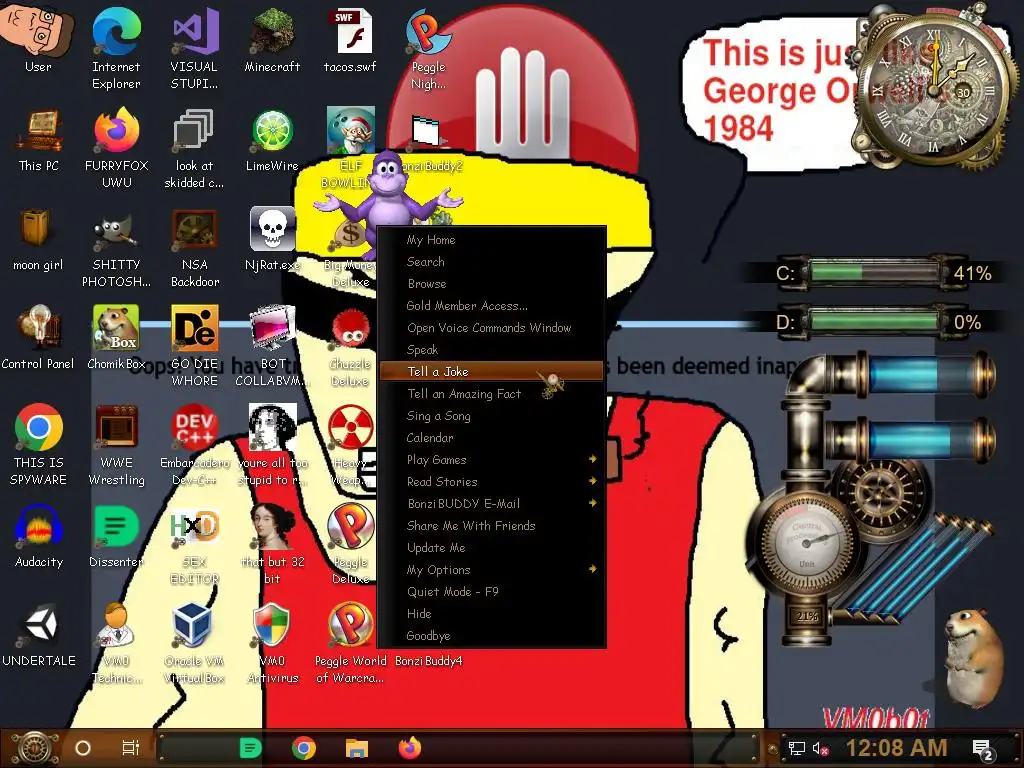Click the 12:08 AM taskbar clock
Image resolution: width=1024 pixels, height=768 pixels.
(x=896, y=748)
